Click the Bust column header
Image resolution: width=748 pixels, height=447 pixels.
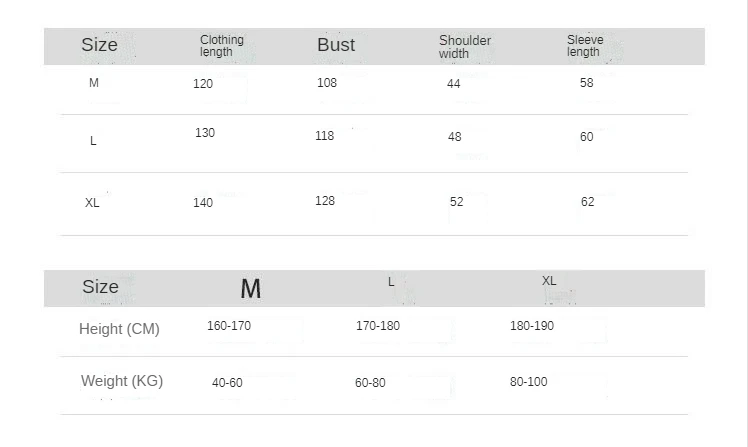coord(336,45)
